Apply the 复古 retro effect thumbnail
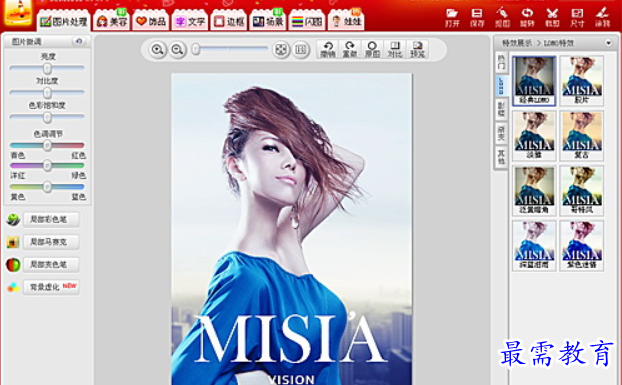622x385 pixels. click(x=582, y=136)
